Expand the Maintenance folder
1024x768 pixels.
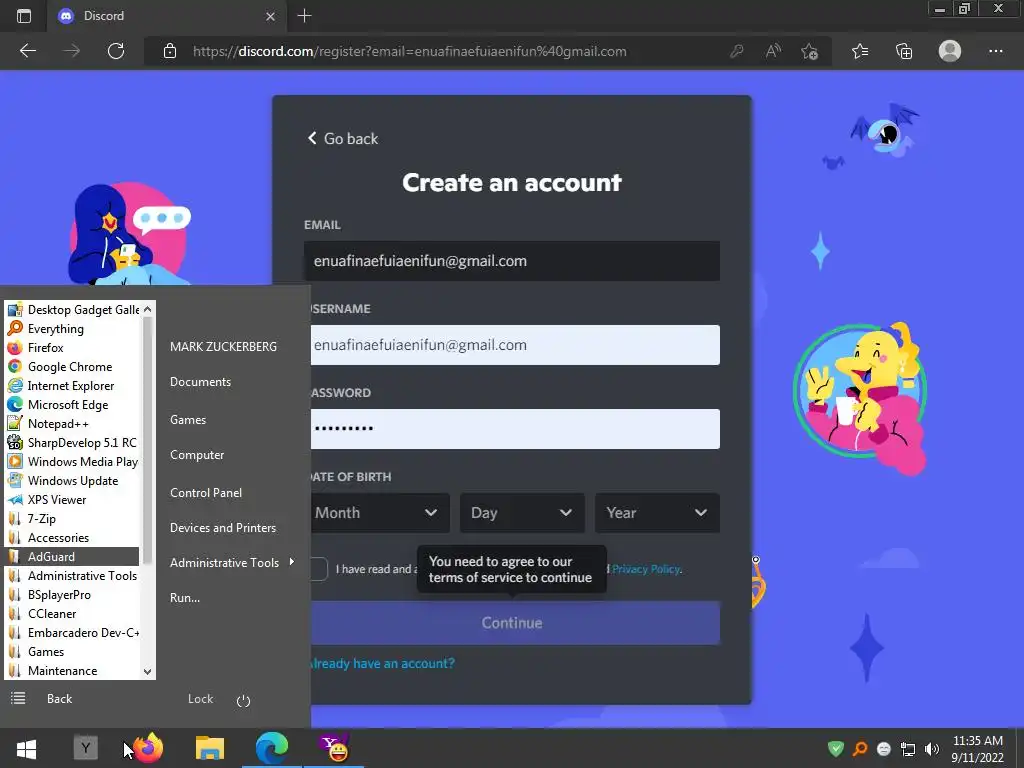pos(72,671)
